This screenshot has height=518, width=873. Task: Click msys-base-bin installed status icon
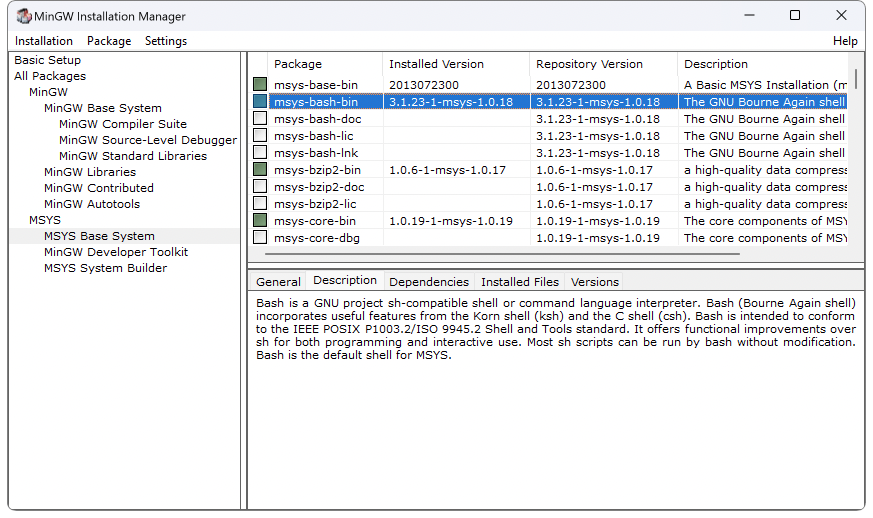[x=260, y=85]
